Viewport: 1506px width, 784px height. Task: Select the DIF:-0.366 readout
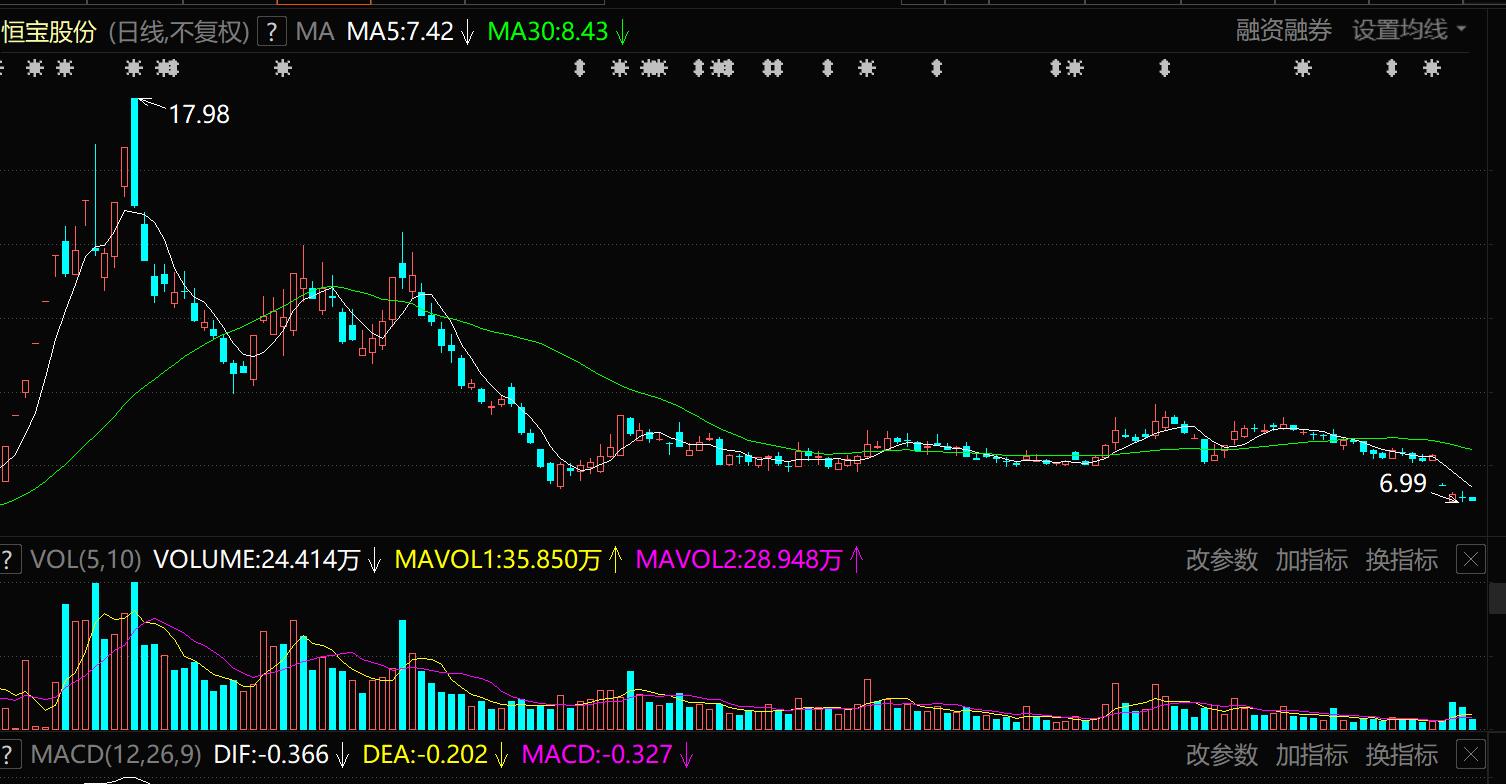coord(271,754)
